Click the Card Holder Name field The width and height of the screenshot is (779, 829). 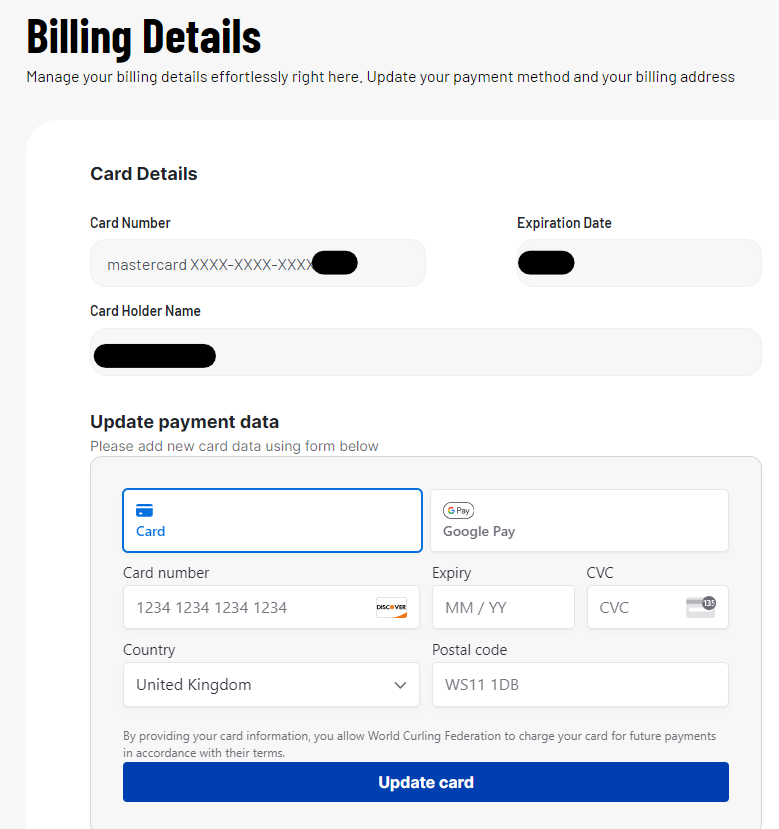click(x=425, y=353)
